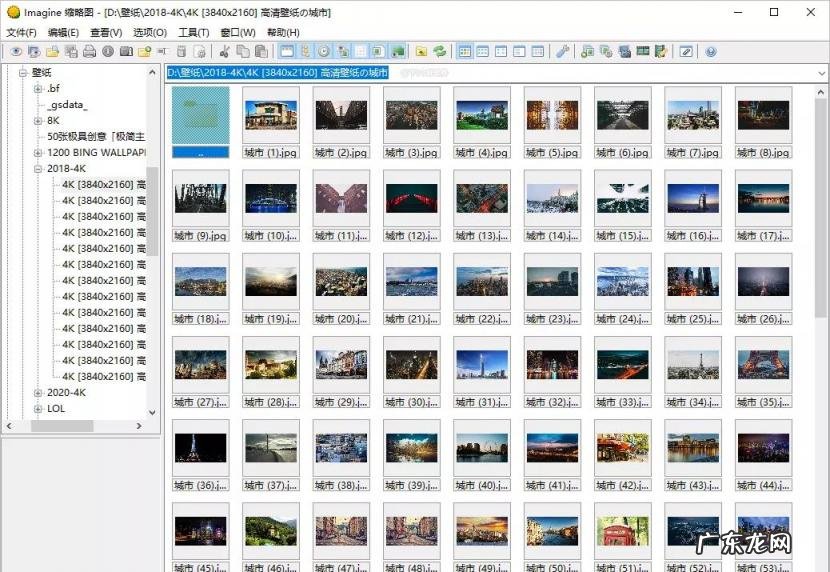Open settings with the wrench icon
The width and height of the screenshot is (830, 572).
point(562,51)
